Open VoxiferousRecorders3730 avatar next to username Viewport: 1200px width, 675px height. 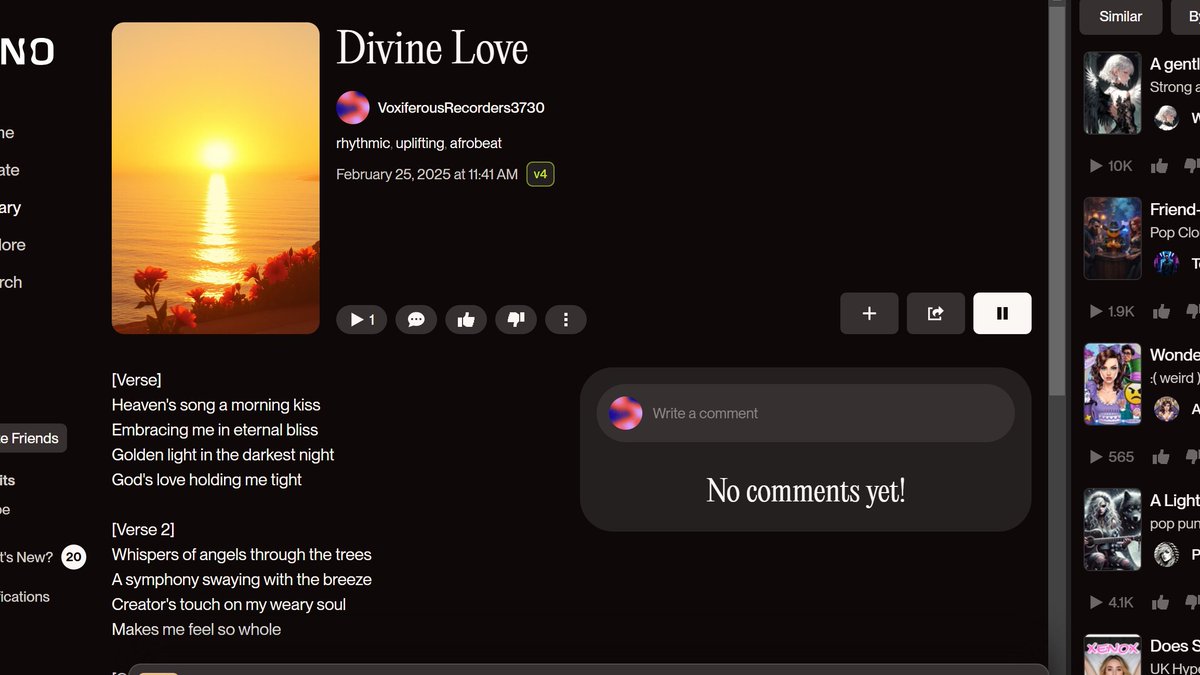click(x=353, y=108)
